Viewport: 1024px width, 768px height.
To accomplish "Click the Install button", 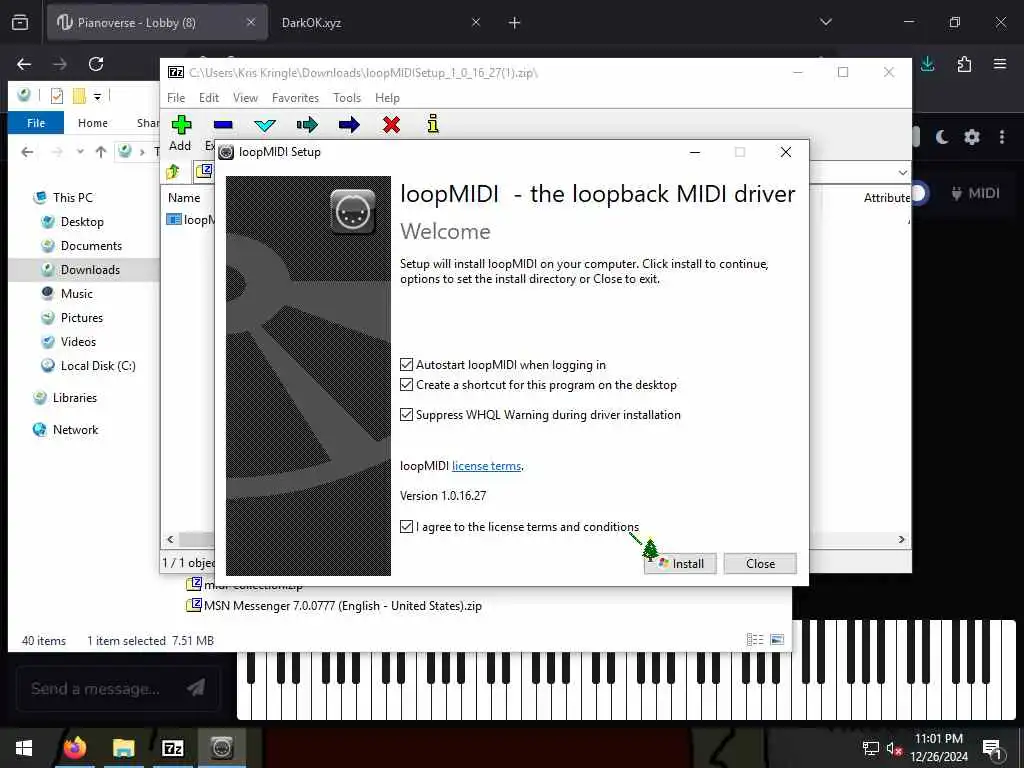I will [680, 564].
